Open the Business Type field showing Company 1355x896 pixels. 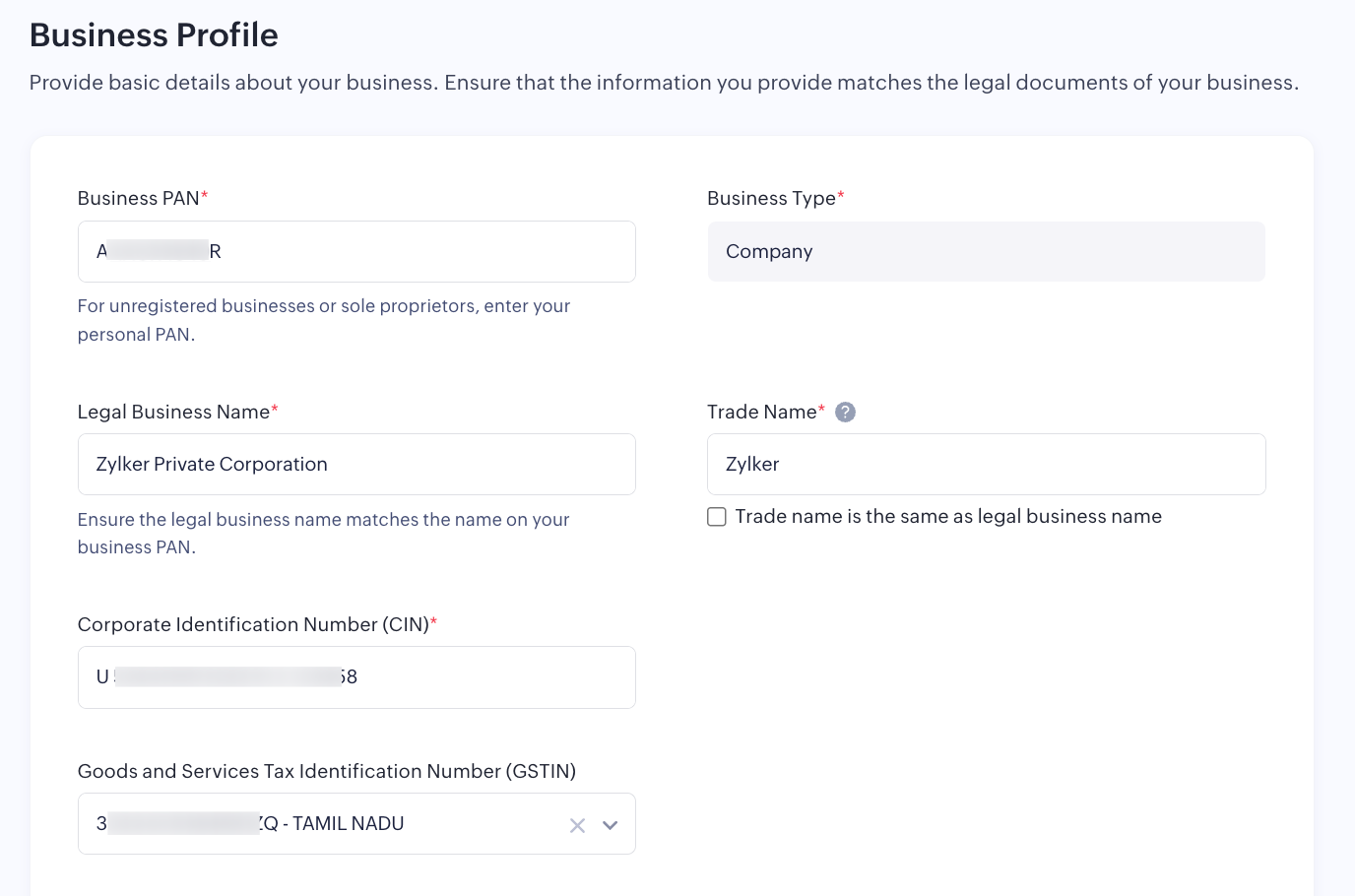[986, 252]
